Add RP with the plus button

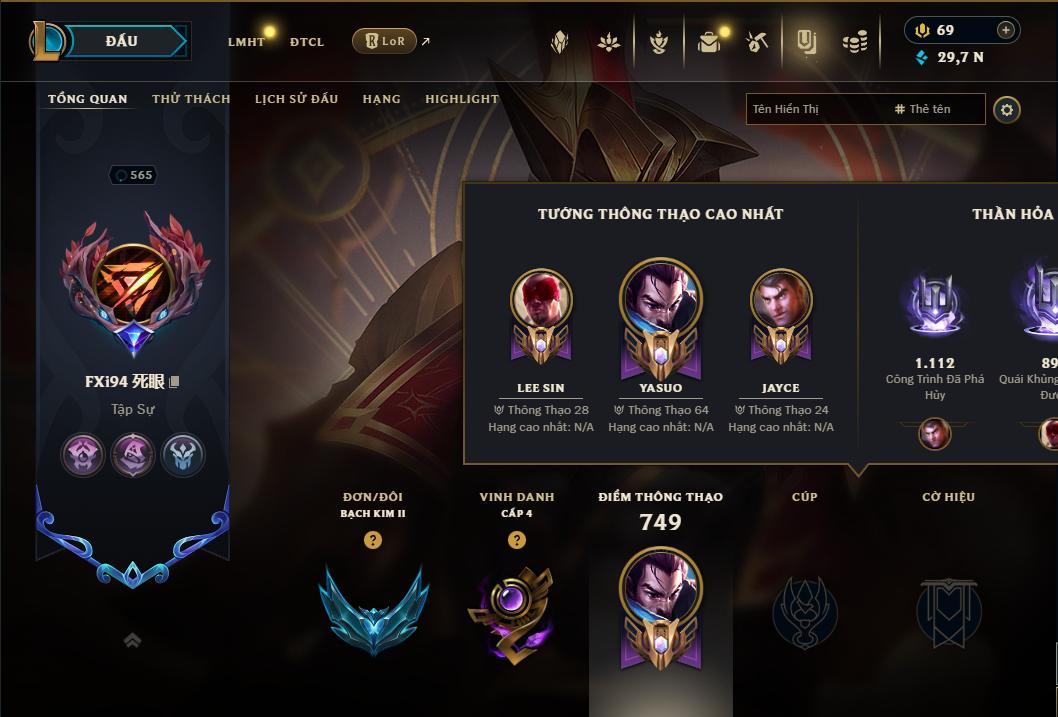tap(1005, 30)
